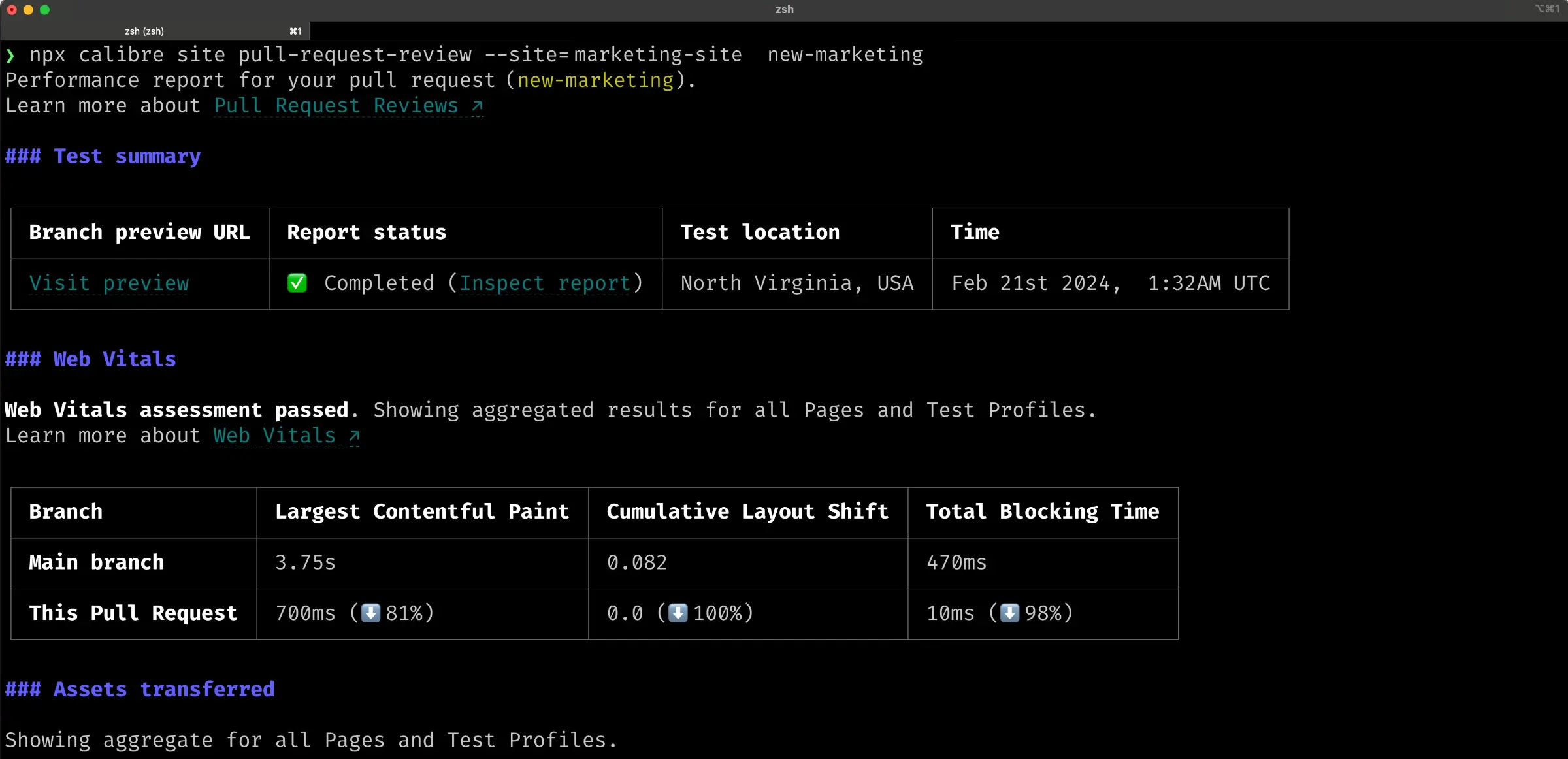Open the Inspect report link
The width and height of the screenshot is (1568, 759).
[545, 283]
